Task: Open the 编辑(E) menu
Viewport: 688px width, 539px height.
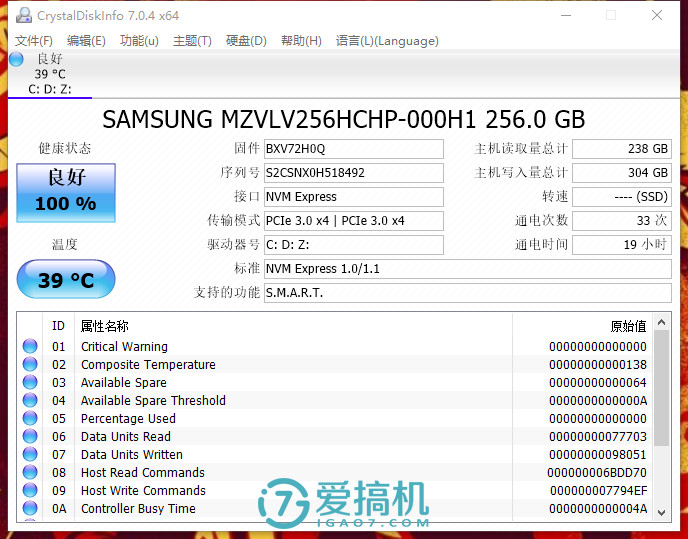Action: pos(86,41)
